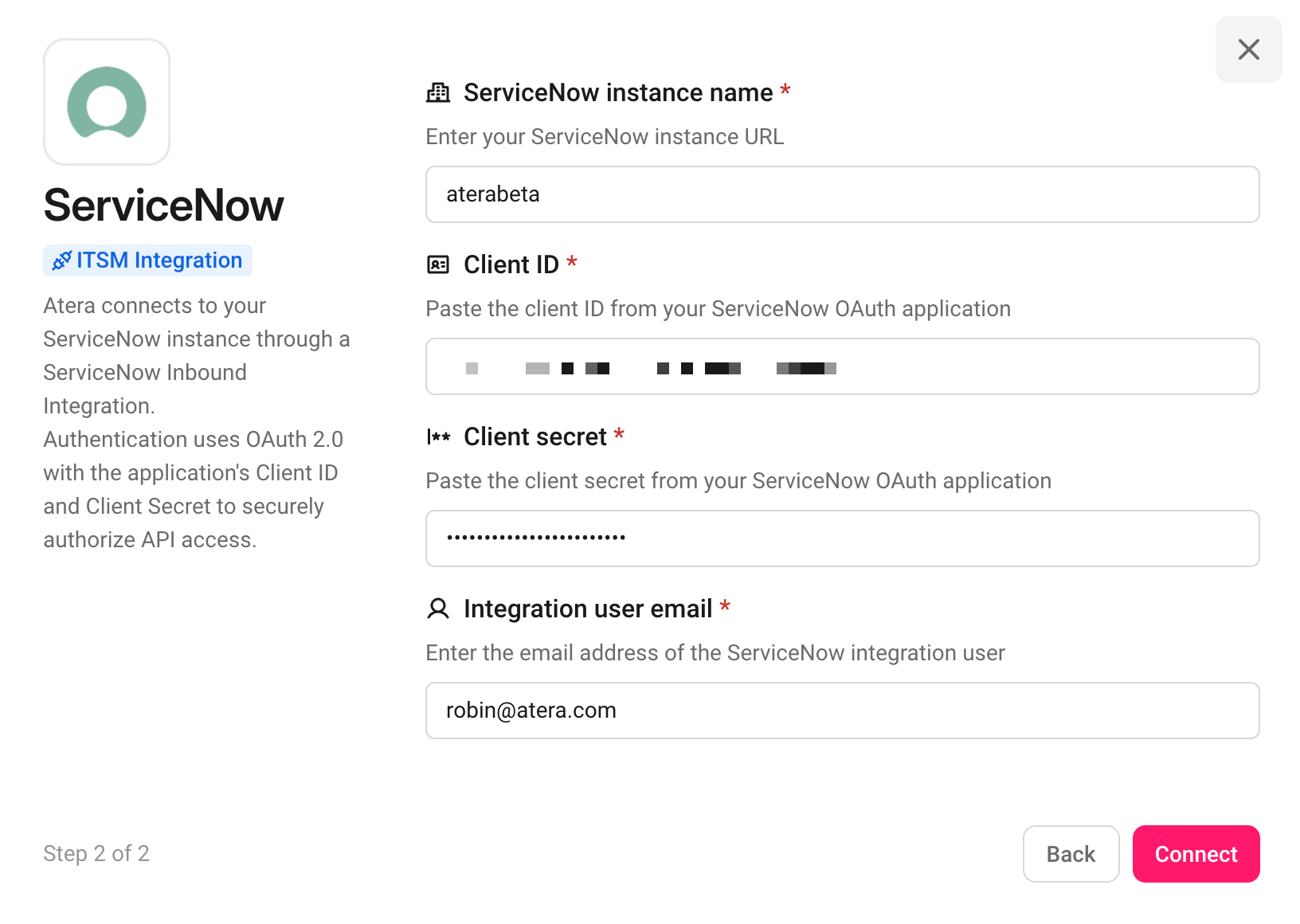The height and width of the screenshot is (924, 1300).
Task: Click the Integration user email label
Action: tap(588, 609)
